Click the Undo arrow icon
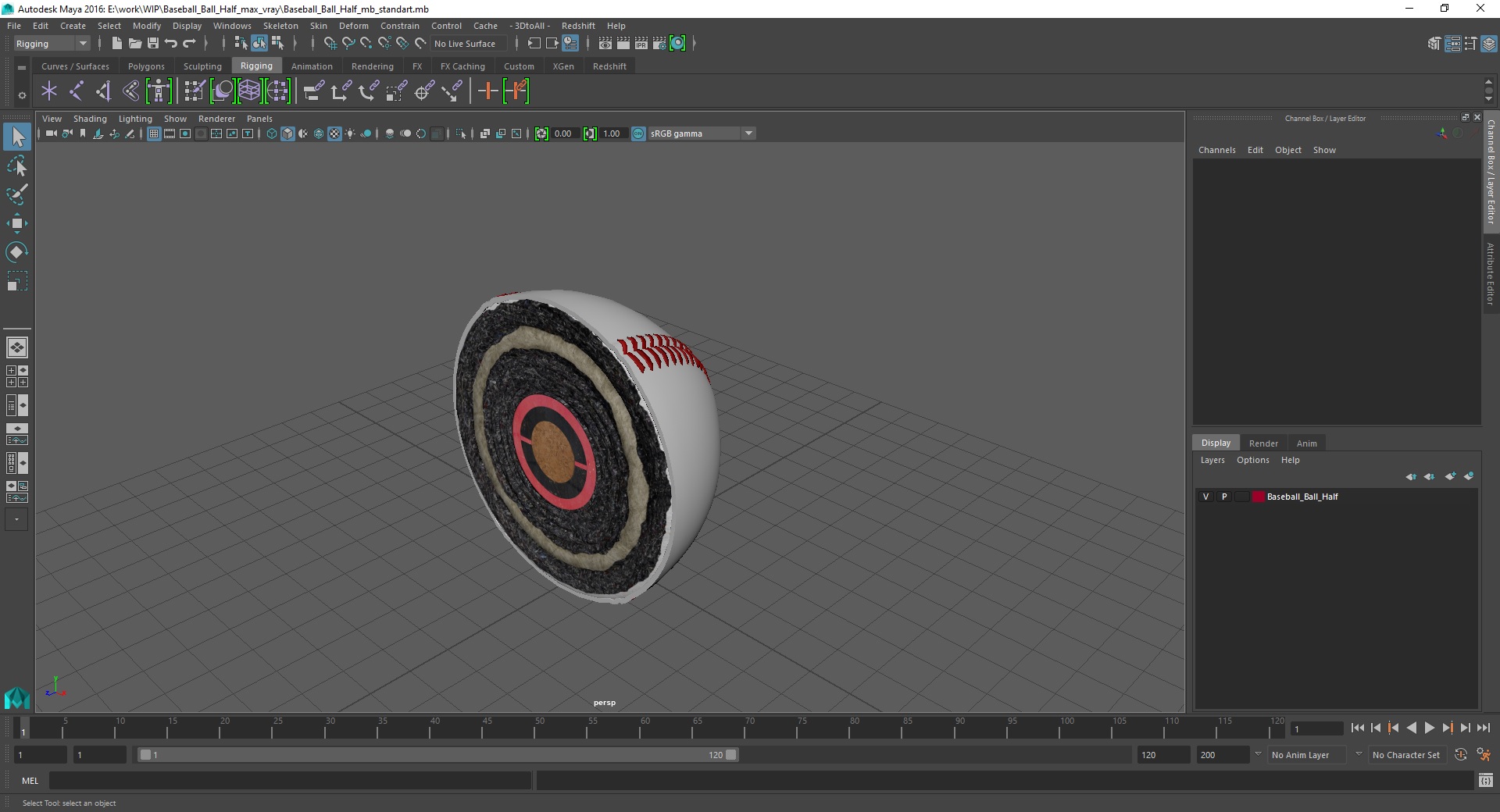The height and width of the screenshot is (812, 1500). [x=171, y=44]
